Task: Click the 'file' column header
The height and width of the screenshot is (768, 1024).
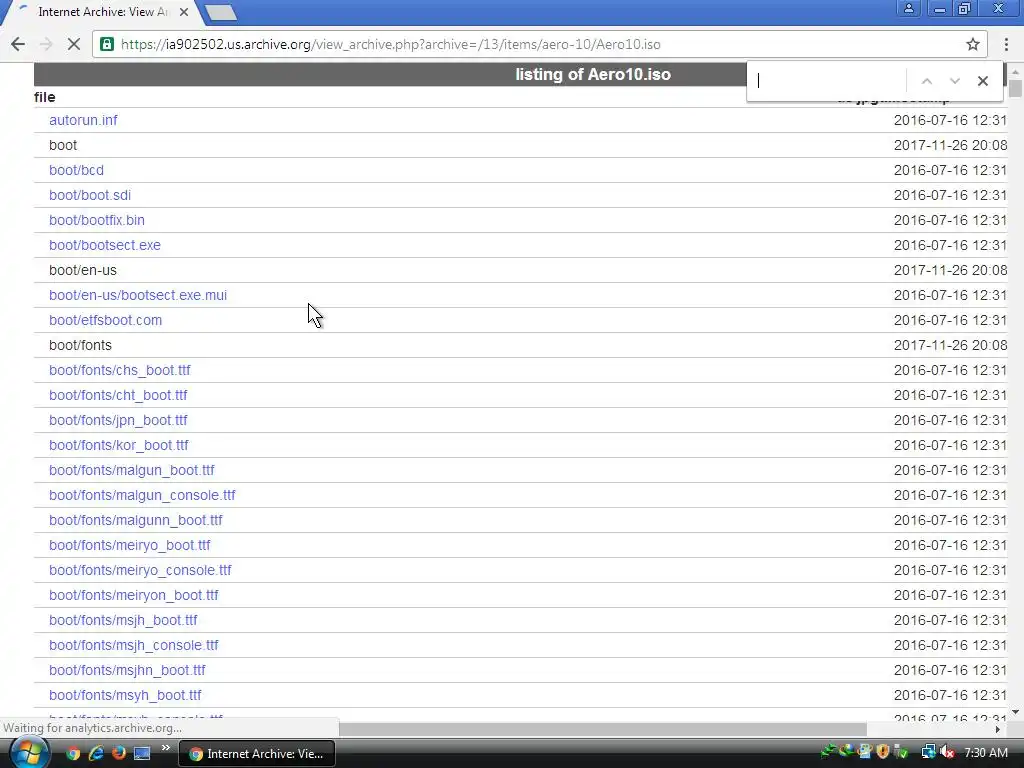Action: click(44, 97)
